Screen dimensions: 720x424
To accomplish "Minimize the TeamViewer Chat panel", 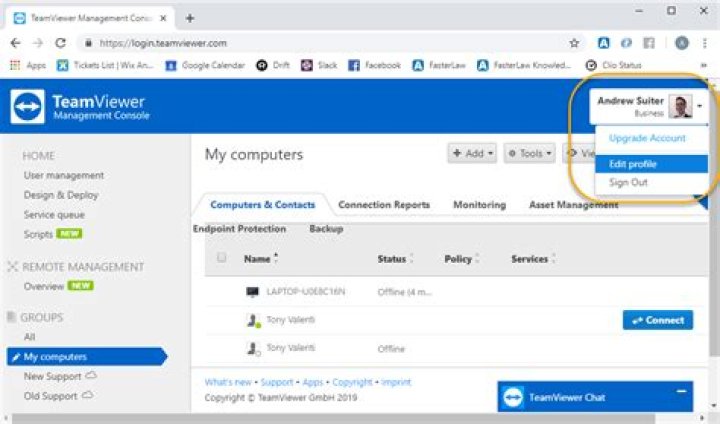I will coord(681,391).
